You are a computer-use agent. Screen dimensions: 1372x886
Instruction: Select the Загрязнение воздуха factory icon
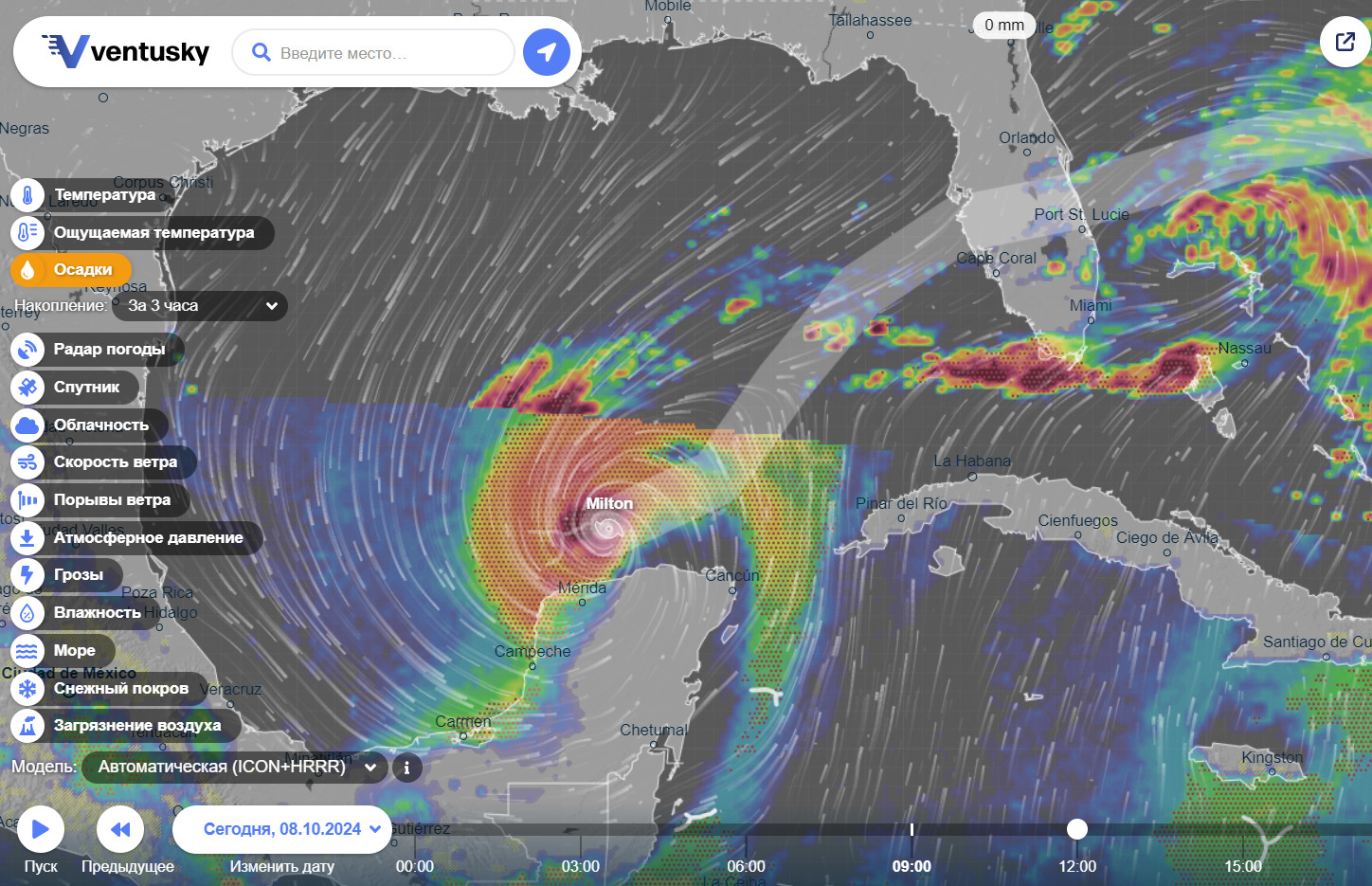pos(27,726)
